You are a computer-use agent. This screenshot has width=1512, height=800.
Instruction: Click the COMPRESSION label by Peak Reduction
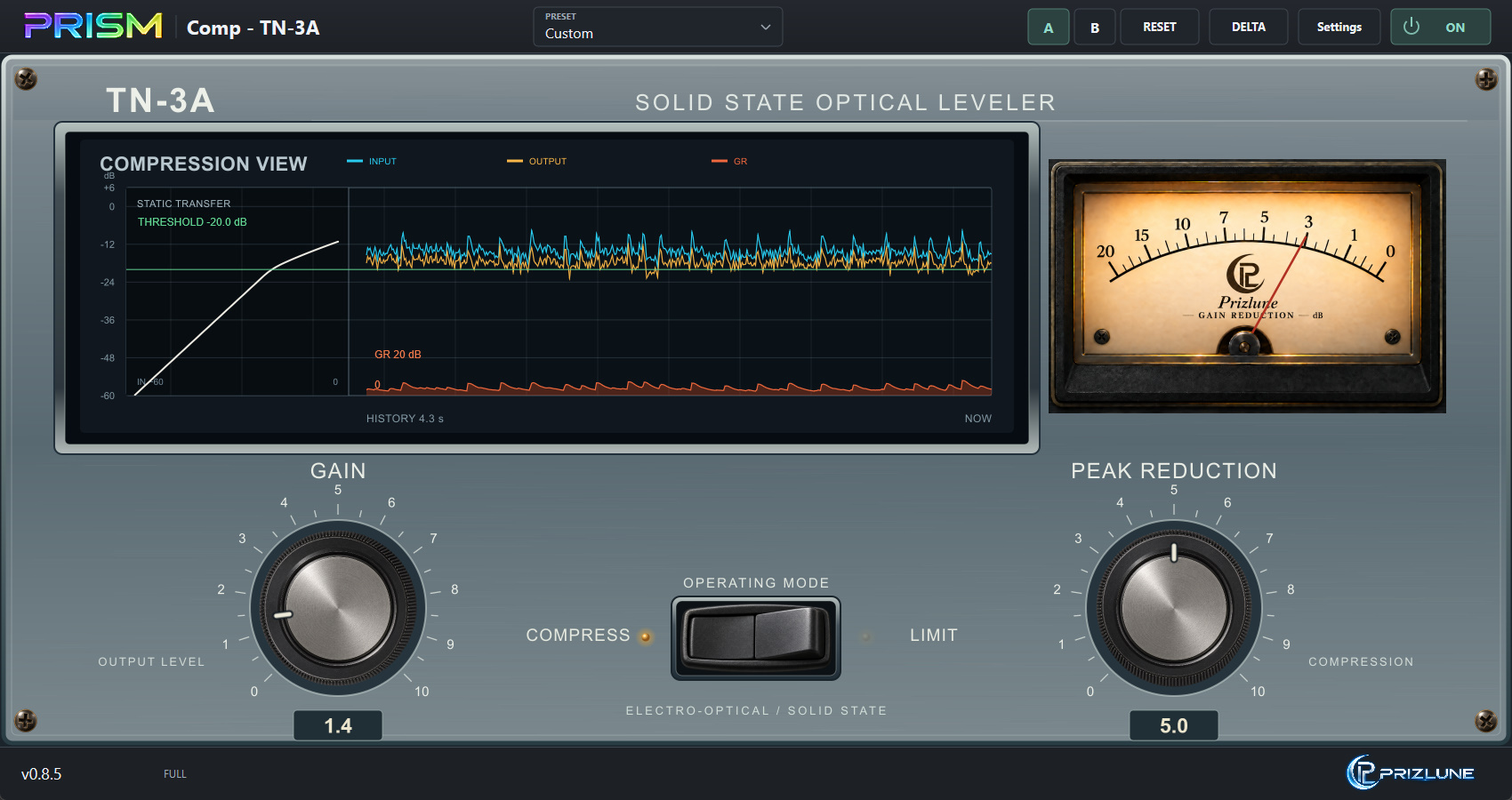[1361, 662]
